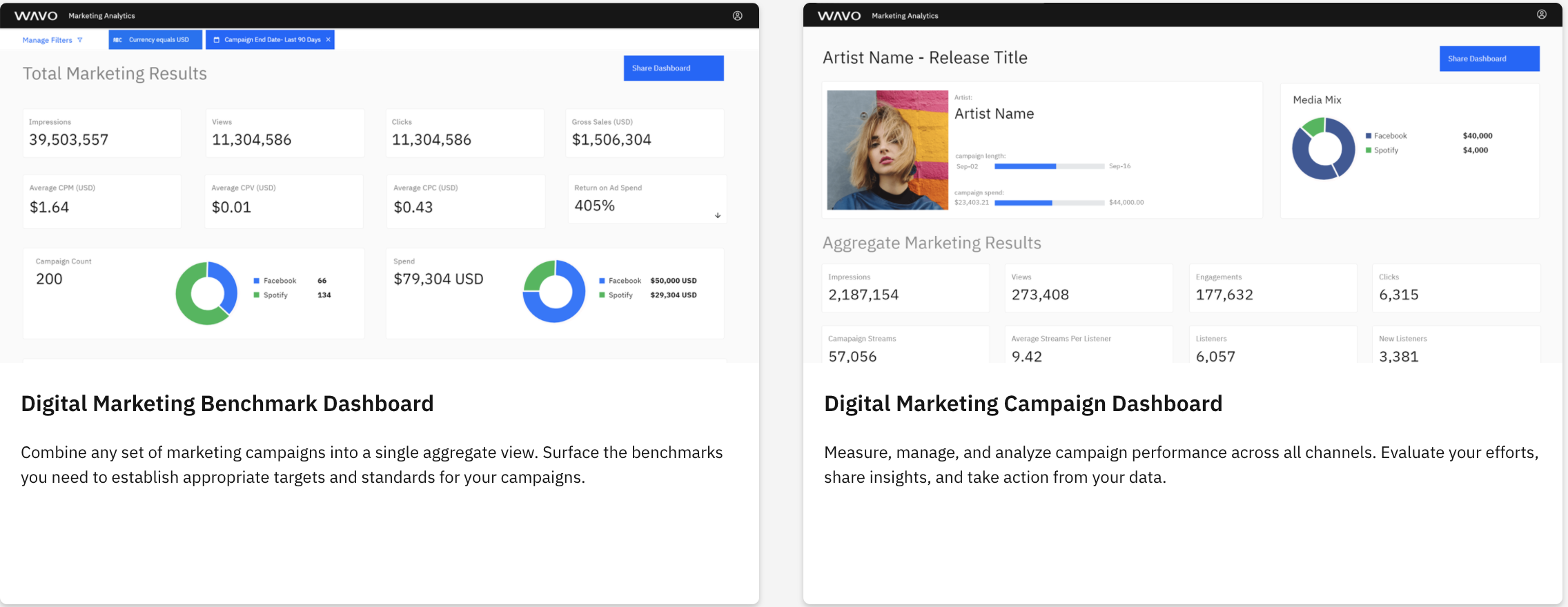Click the campaign length progress bar
Screen dimensions: 1568x607
1049,166
